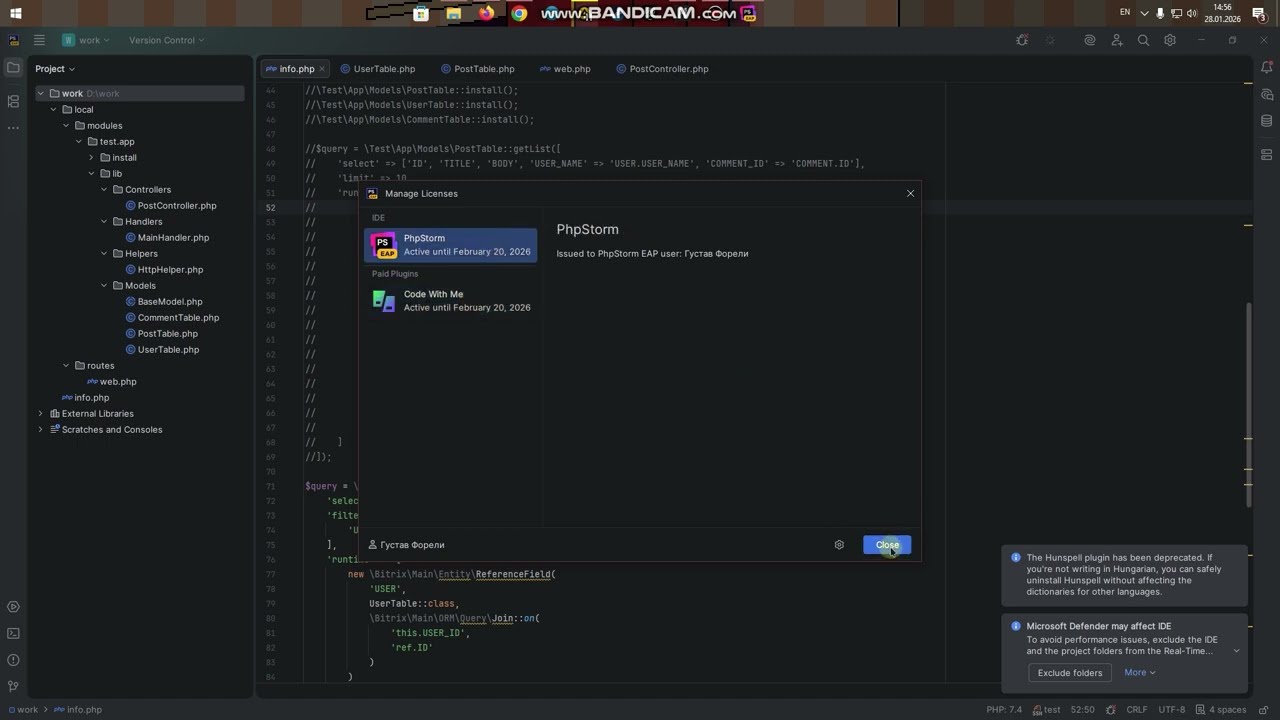Select CommentTable.php in project tree
The height and width of the screenshot is (720, 1280).
[x=178, y=317]
